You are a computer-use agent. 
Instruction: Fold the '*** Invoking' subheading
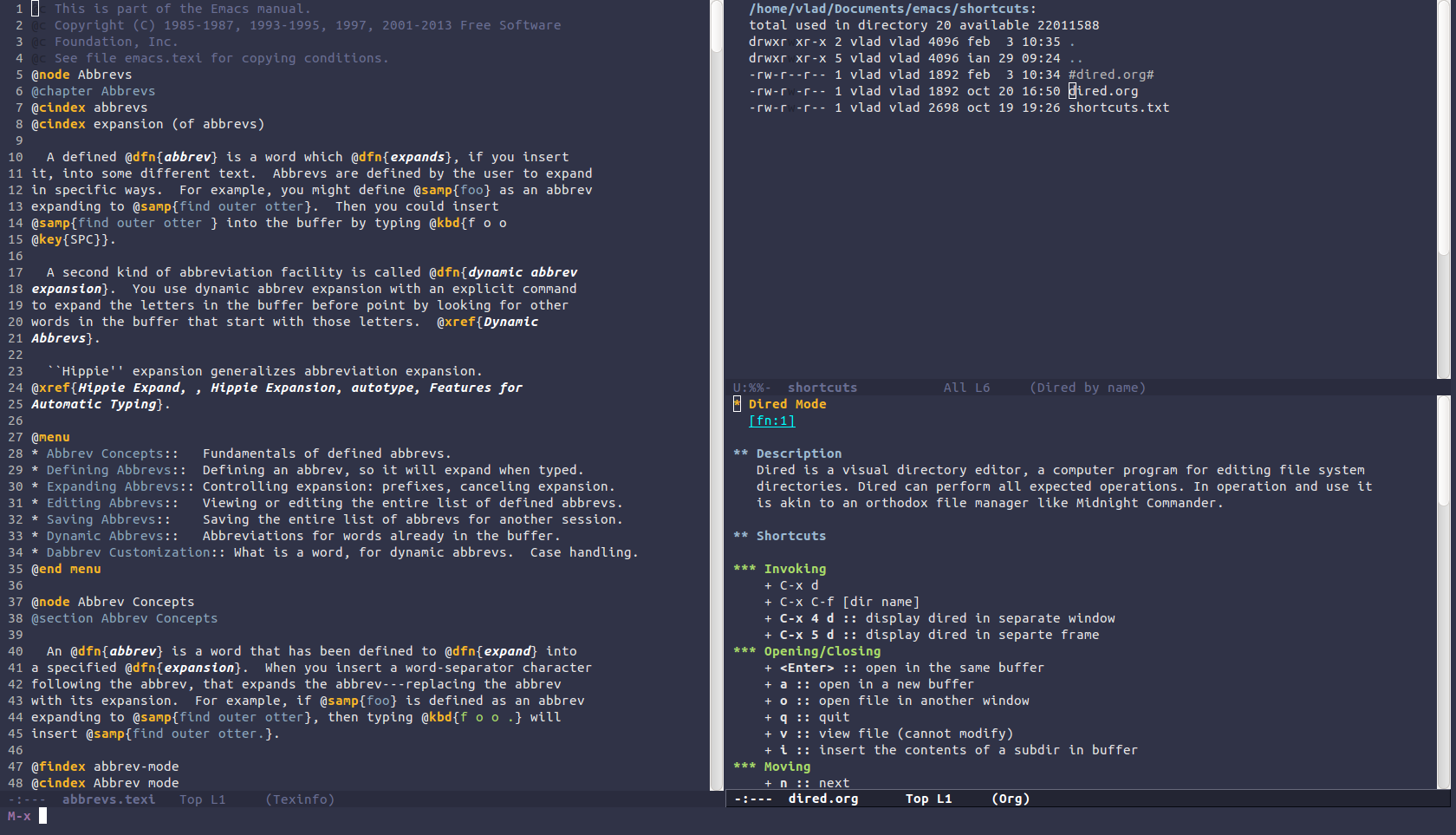pos(779,569)
